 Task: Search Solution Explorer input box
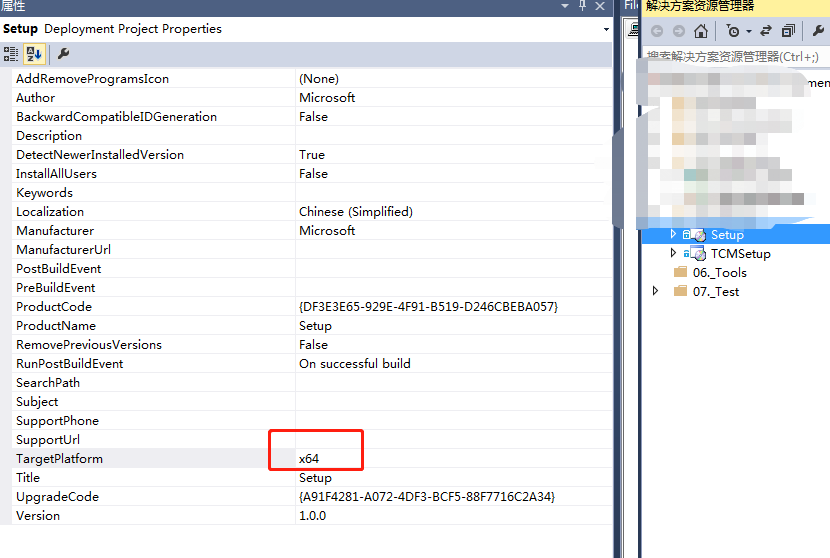click(x=736, y=56)
